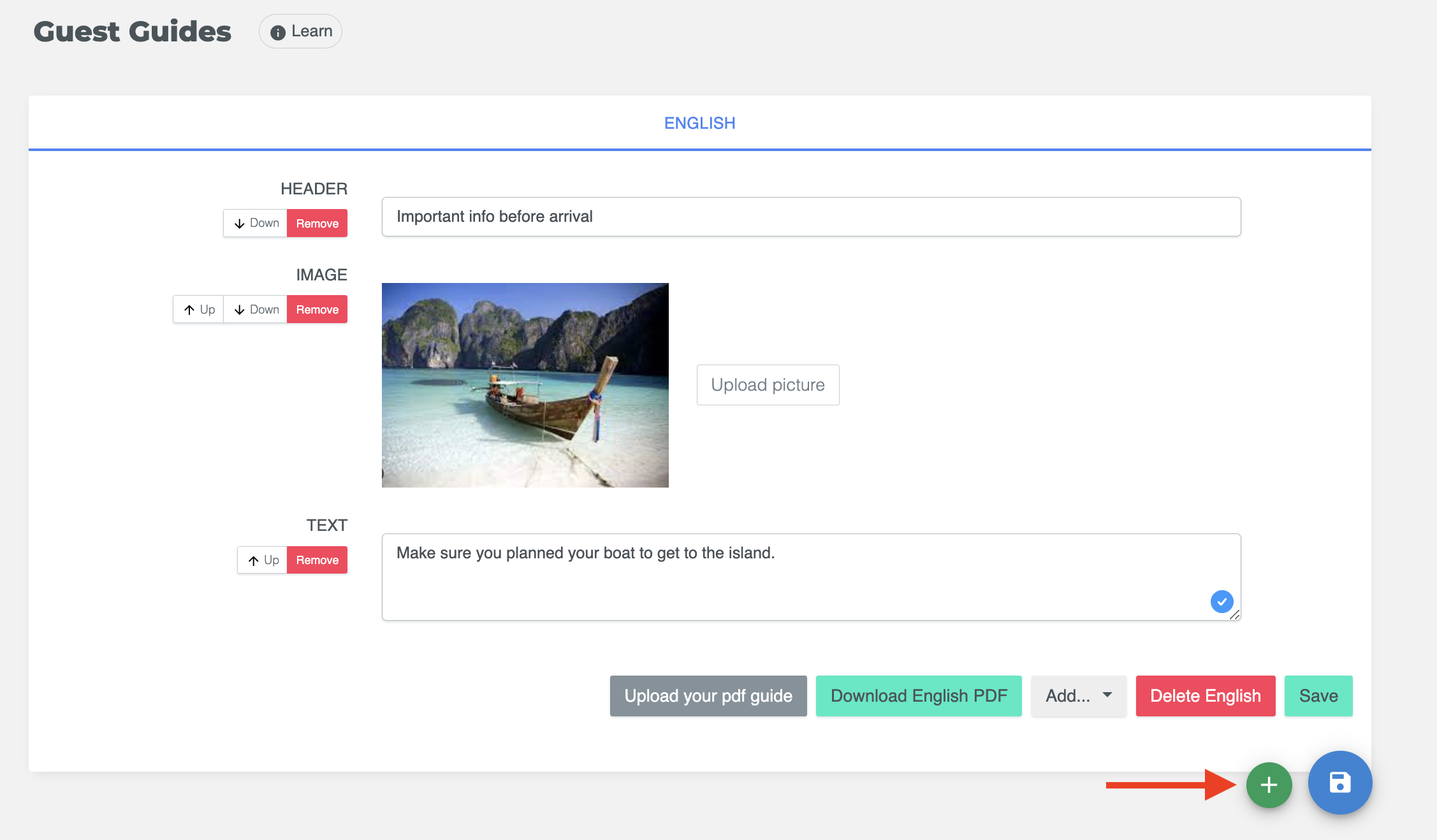Move the Image section down
1437x840 pixels.
coord(256,309)
